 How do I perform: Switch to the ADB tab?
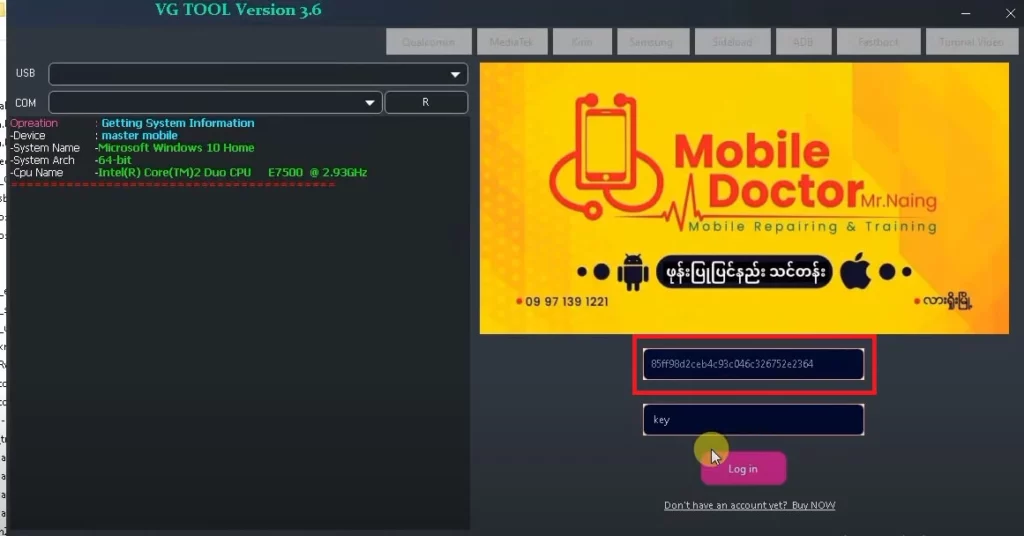point(803,42)
